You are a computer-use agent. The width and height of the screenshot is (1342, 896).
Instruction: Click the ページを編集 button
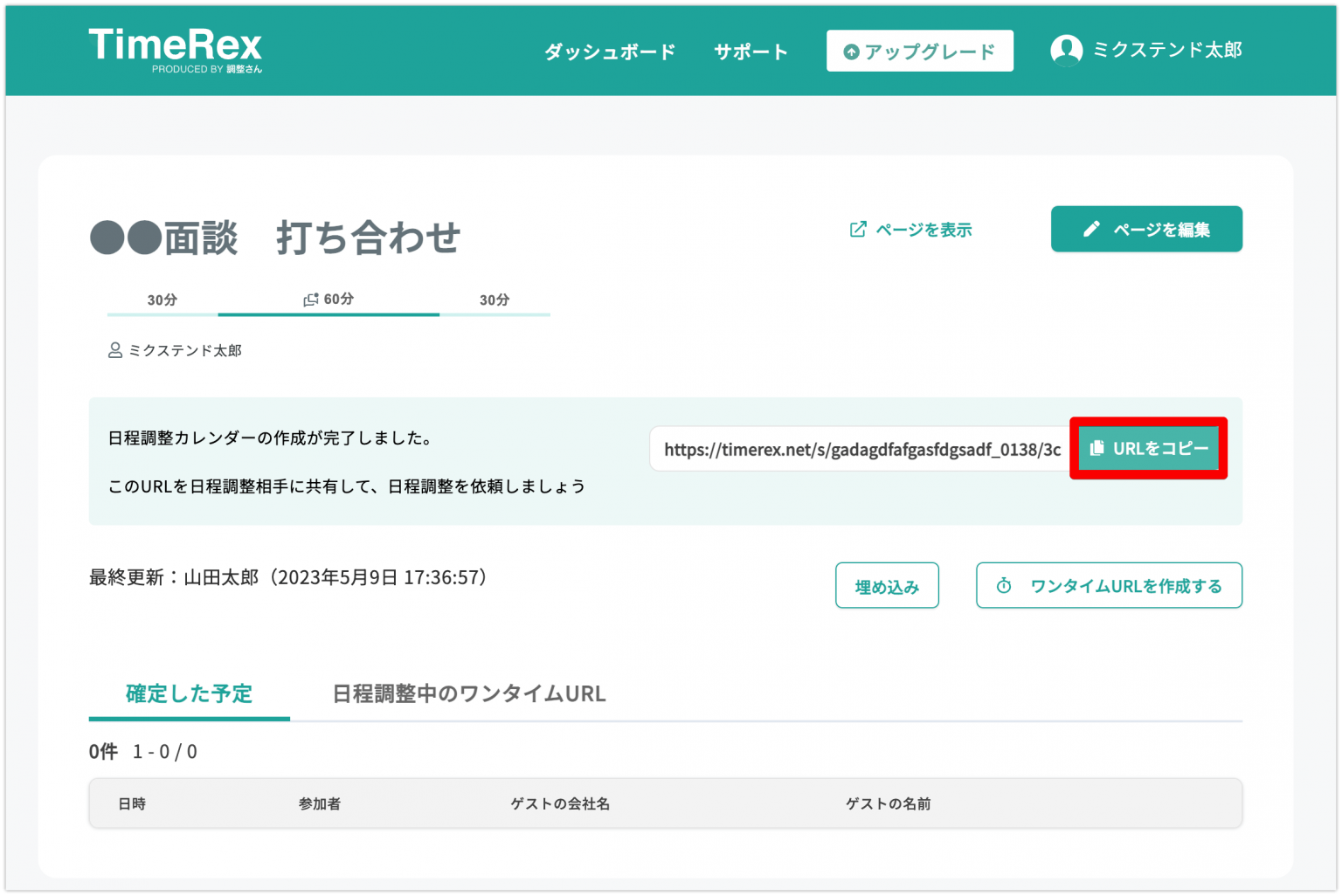(x=1146, y=229)
